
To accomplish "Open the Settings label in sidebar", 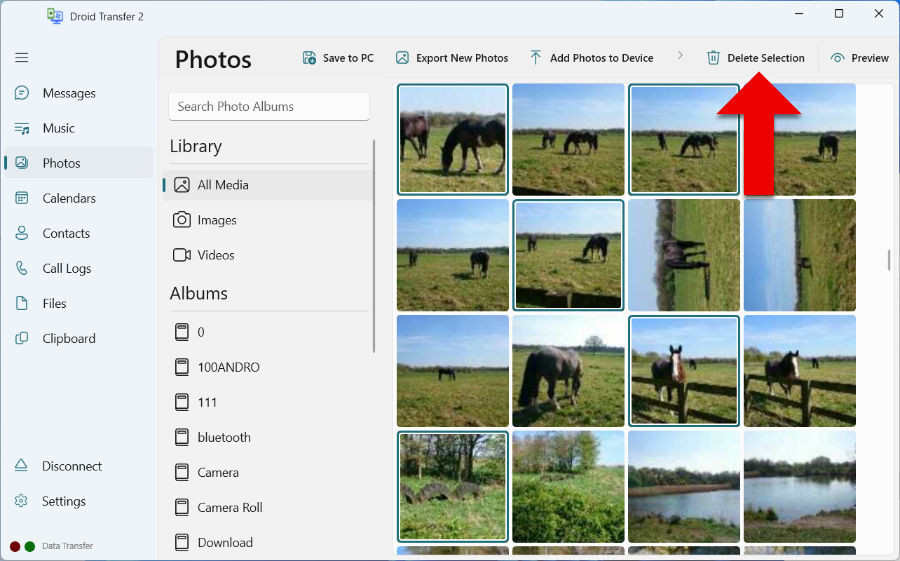I will 64,501.
